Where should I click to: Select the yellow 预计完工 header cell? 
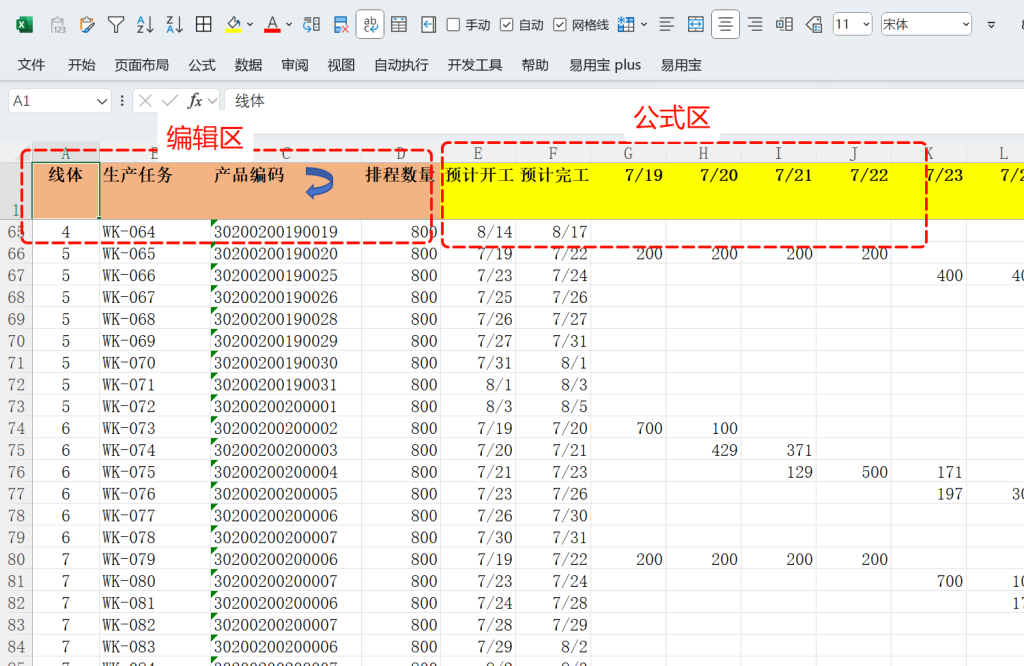pyautogui.click(x=553, y=191)
